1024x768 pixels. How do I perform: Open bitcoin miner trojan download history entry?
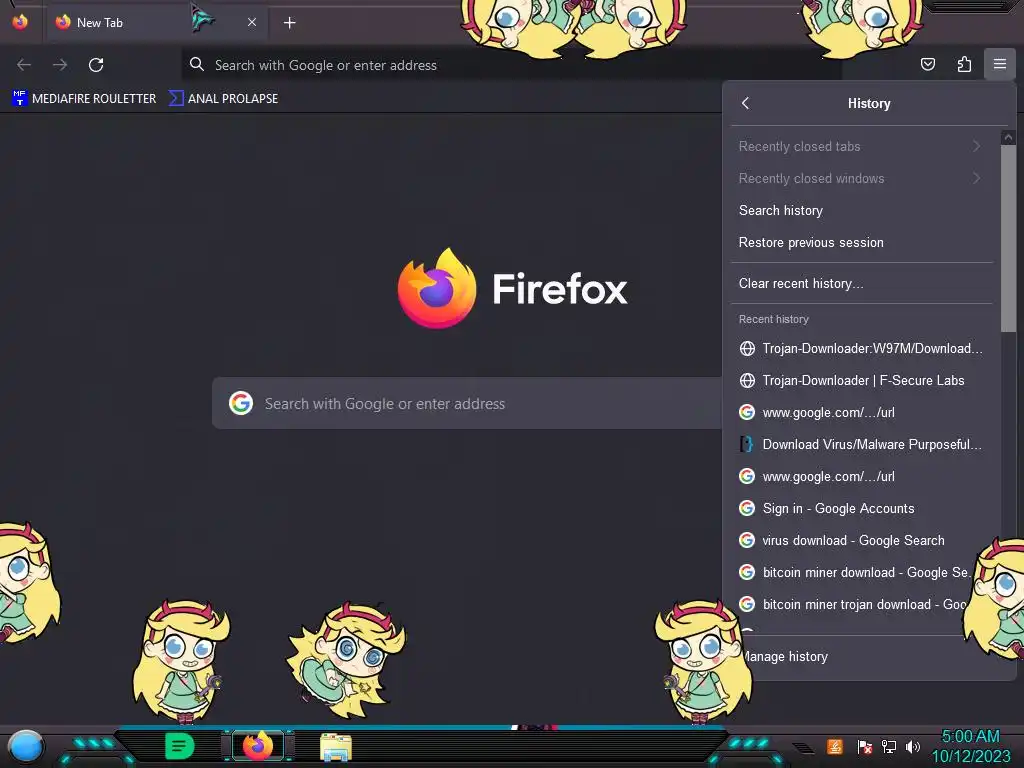click(x=861, y=604)
